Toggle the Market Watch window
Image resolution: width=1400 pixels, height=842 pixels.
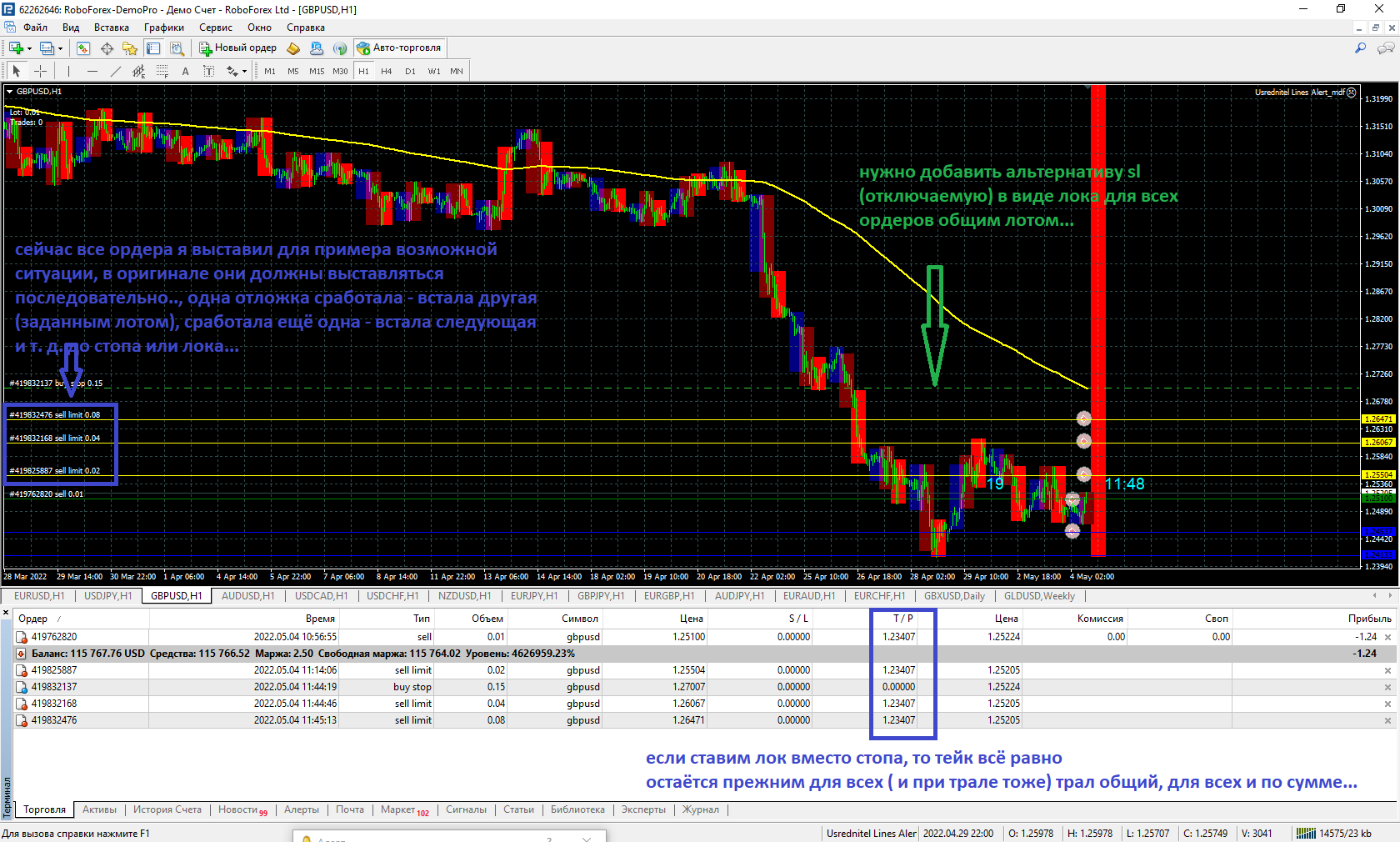point(83,48)
